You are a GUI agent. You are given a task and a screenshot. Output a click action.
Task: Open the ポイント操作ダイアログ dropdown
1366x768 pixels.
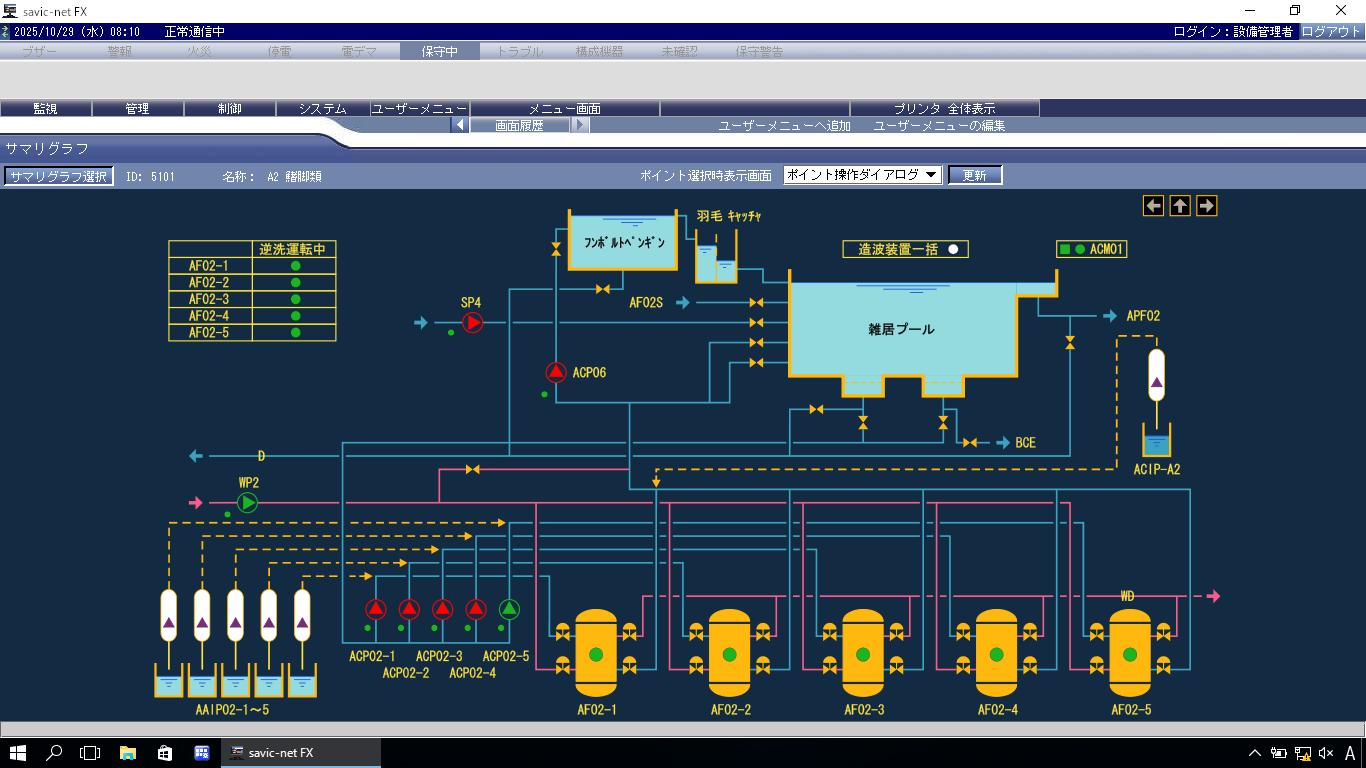[862, 175]
